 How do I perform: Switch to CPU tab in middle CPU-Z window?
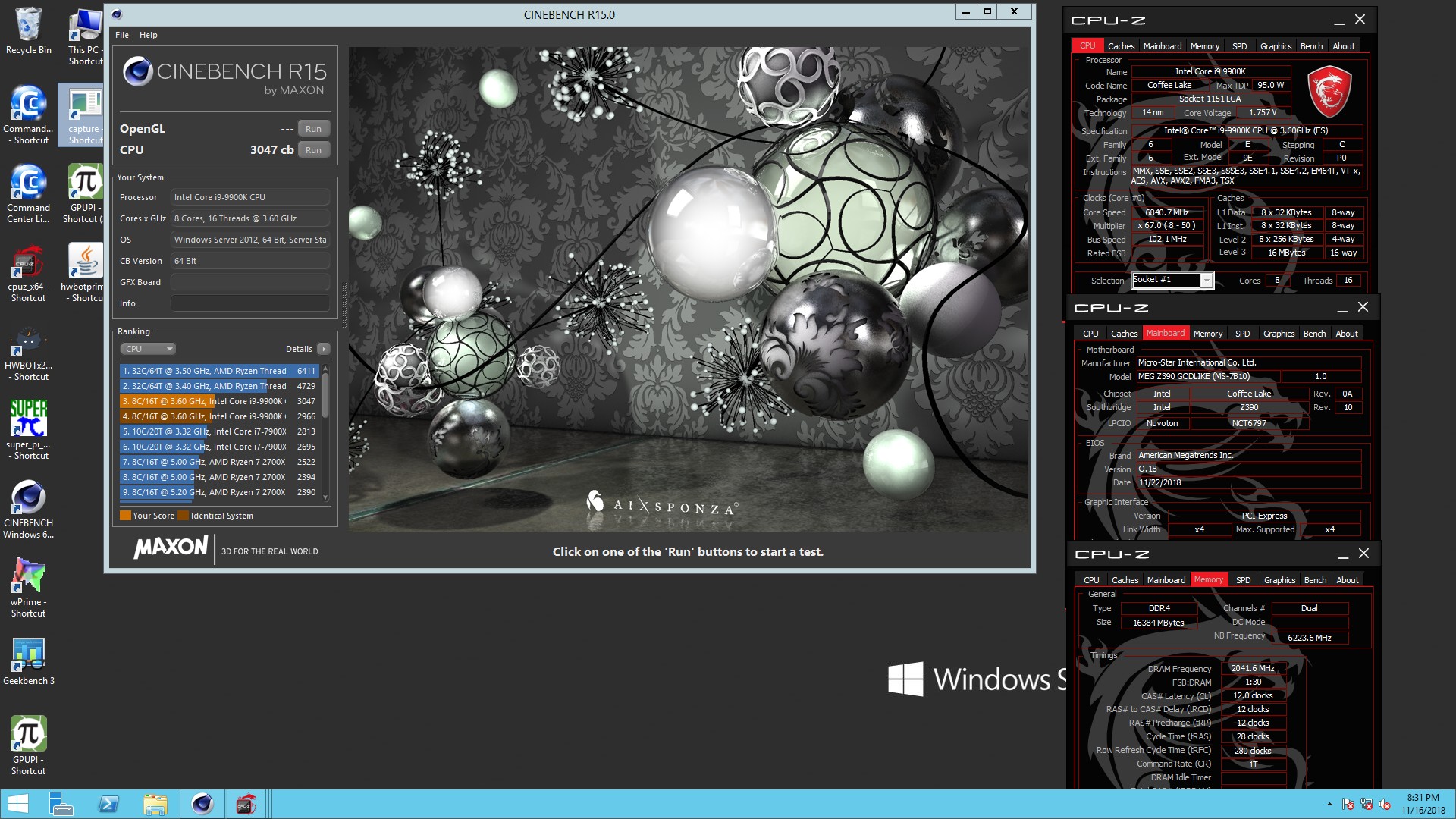pos(1090,334)
